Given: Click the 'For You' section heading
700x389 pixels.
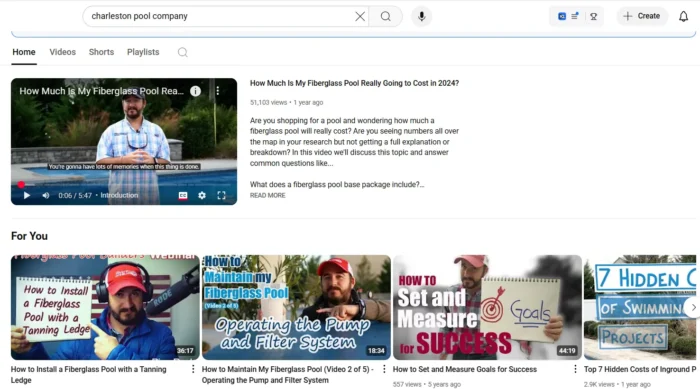Looking at the screenshot, I should tap(29, 236).
